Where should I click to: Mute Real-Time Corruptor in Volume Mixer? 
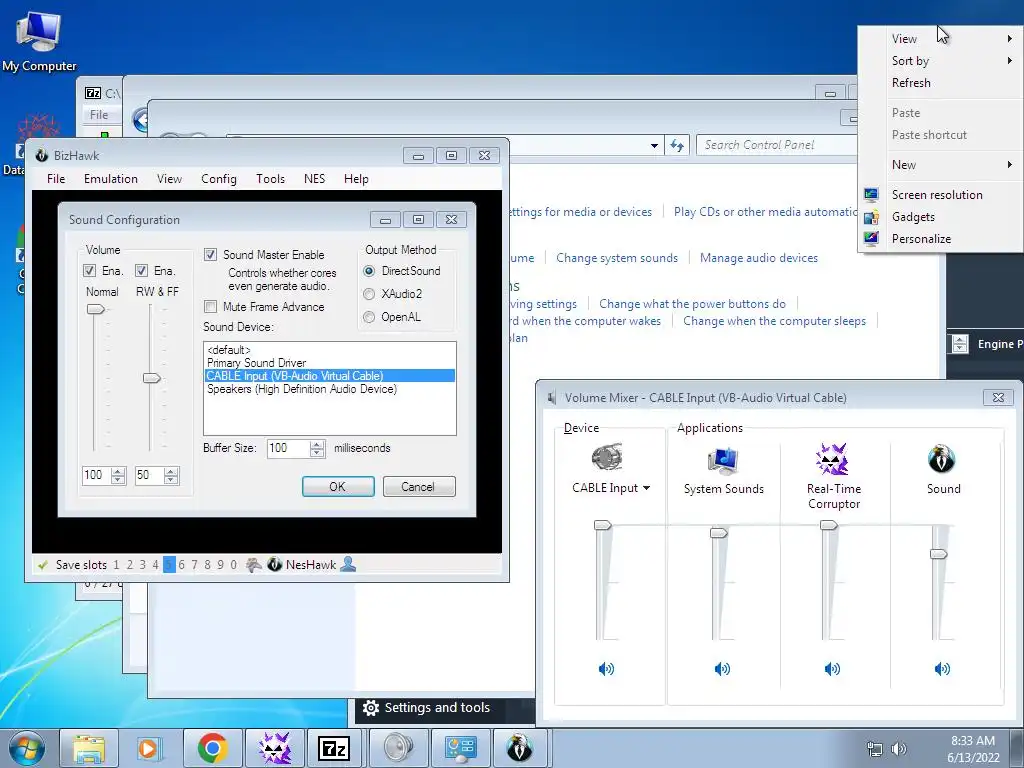pos(832,668)
